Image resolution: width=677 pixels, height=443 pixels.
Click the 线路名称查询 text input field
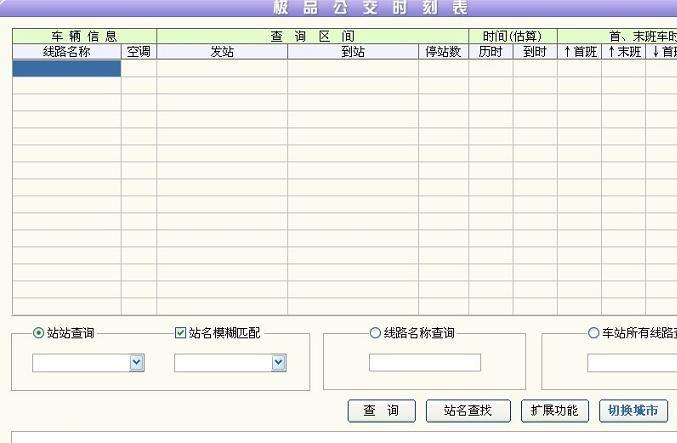coord(424,363)
